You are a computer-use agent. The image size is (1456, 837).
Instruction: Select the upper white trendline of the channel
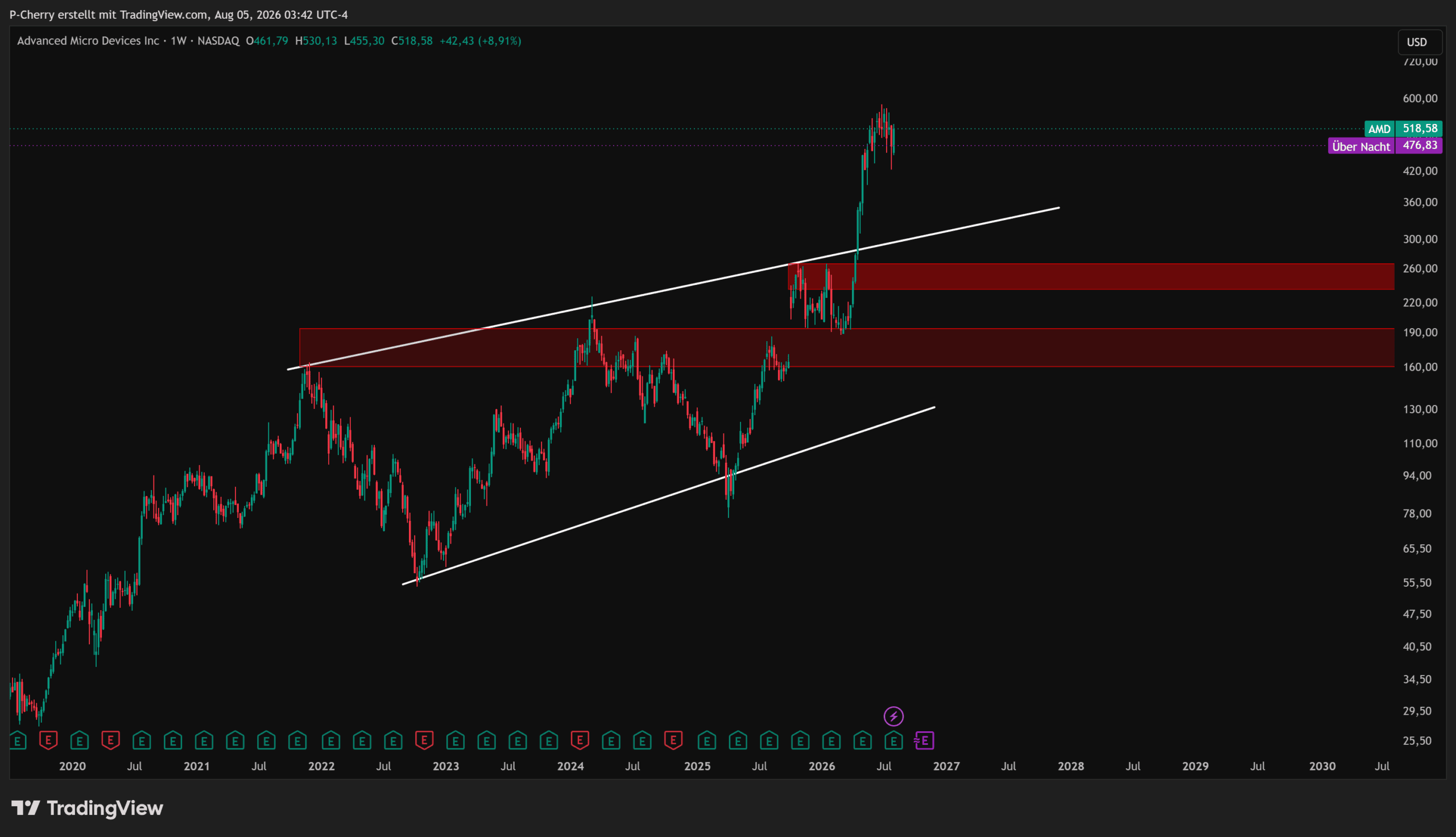click(673, 289)
